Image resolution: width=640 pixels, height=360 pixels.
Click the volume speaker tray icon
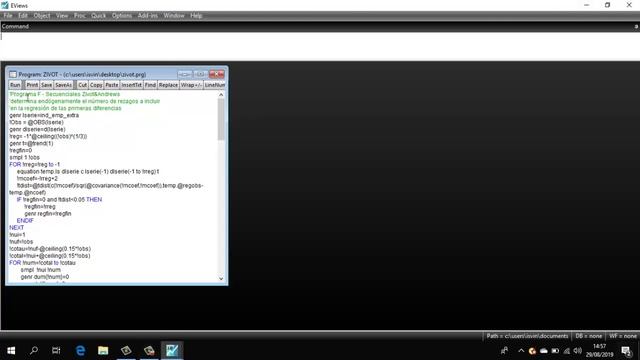tap(578, 351)
